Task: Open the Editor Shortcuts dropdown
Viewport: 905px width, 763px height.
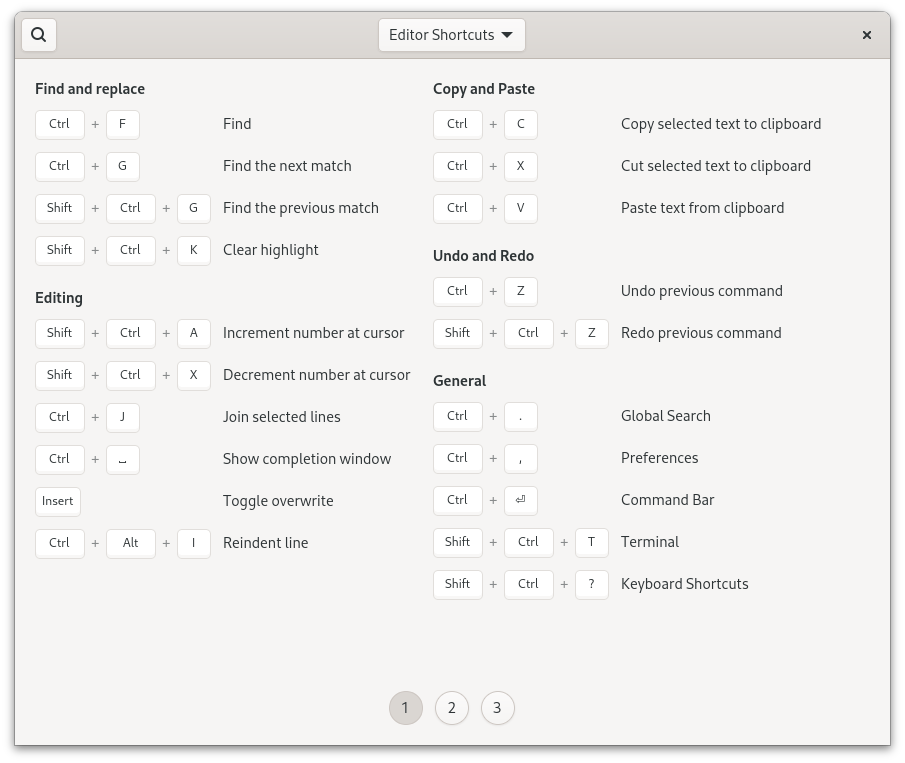Action: pyautogui.click(x=451, y=35)
